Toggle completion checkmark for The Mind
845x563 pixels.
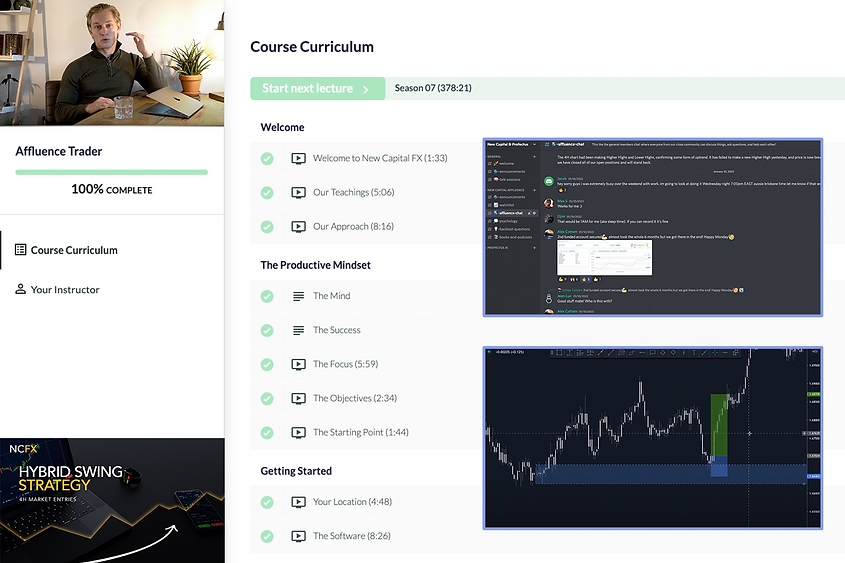click(267, 296)
